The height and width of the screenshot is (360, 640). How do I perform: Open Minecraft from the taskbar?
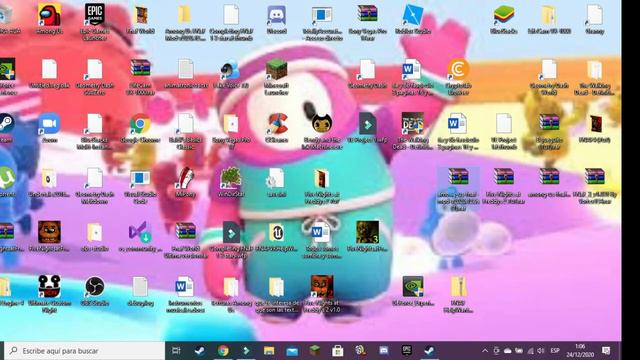(x=315, y=351)
